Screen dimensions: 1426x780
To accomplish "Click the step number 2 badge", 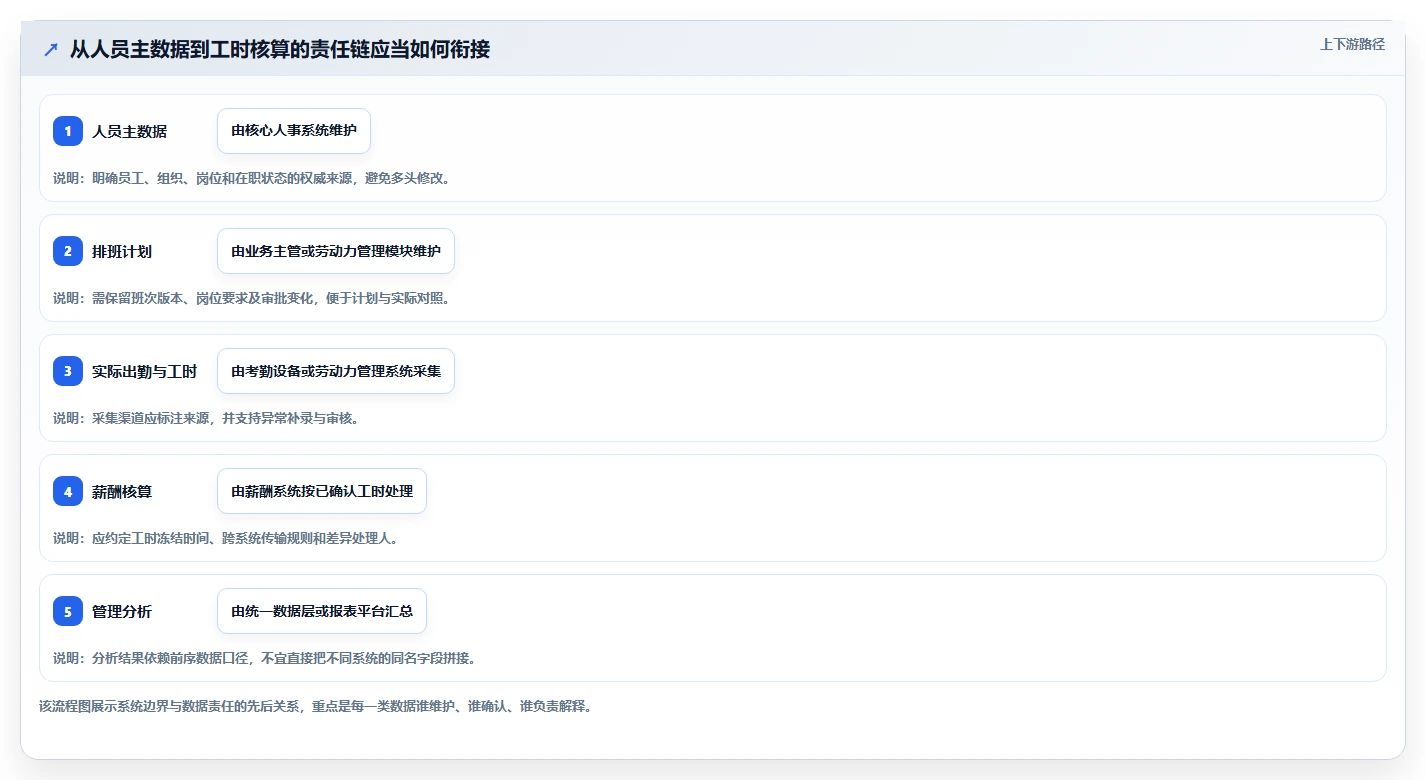I will [x=68, y=251].
